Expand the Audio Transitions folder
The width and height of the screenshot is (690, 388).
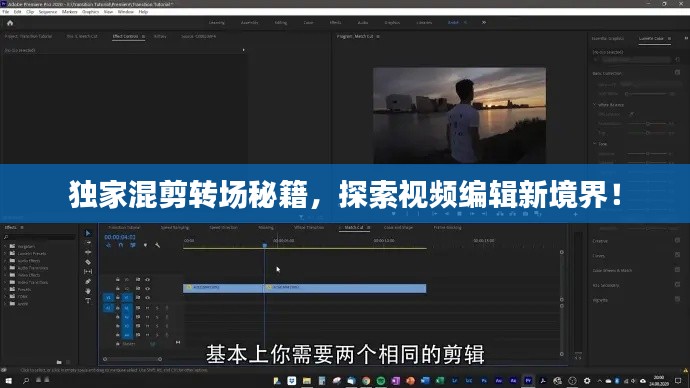(x=5, y=267)
